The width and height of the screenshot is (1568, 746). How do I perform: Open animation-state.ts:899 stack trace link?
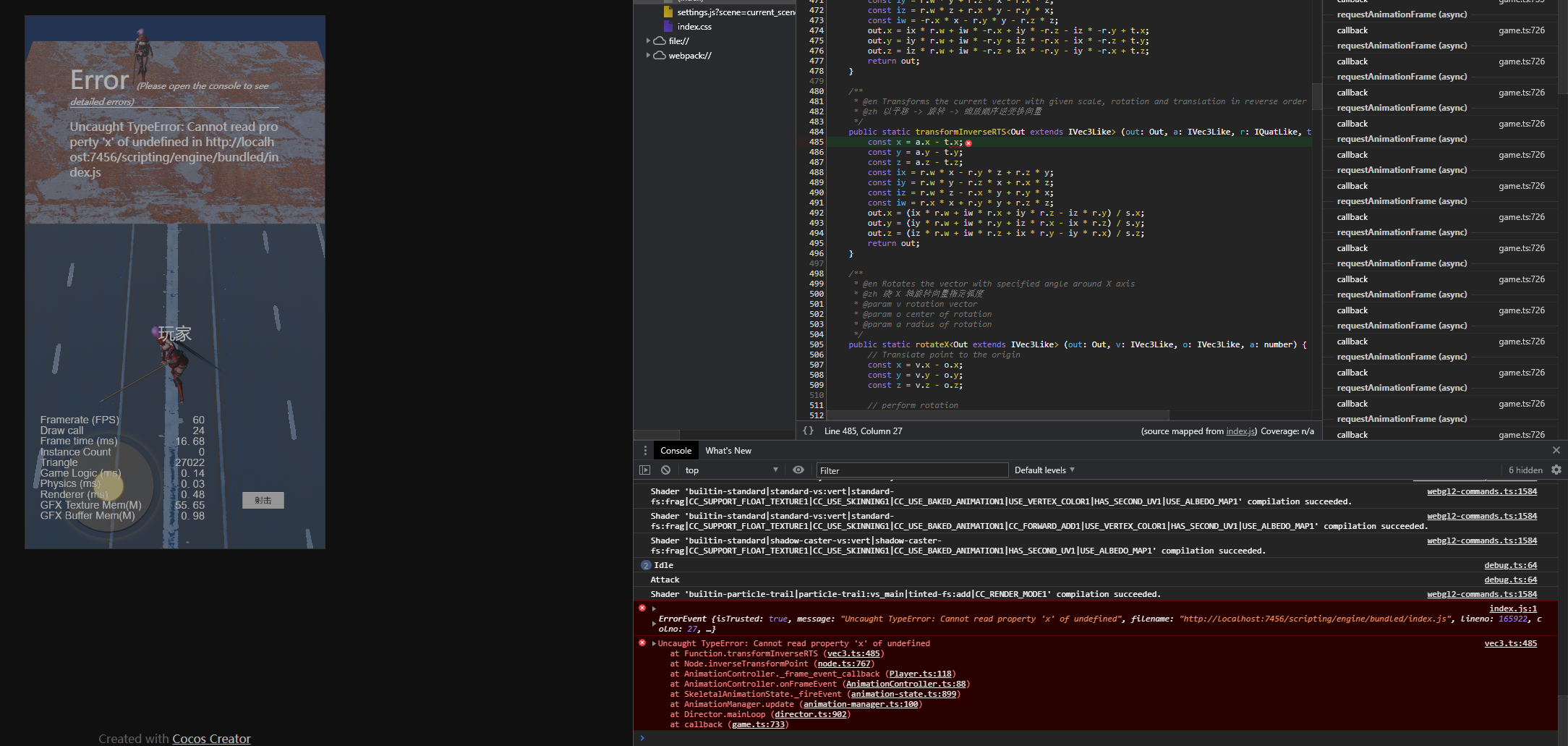tap(903, 695)
